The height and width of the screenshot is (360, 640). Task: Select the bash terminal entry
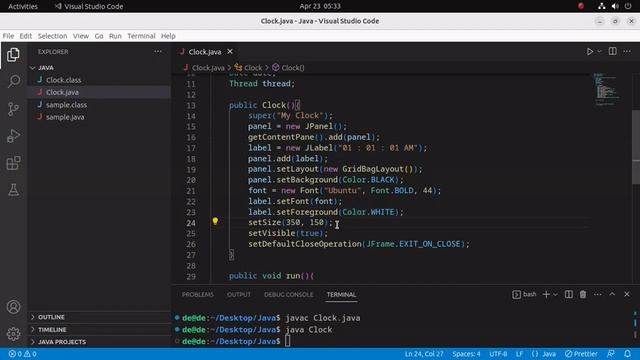pyautogui.click(x=524, y=294)
